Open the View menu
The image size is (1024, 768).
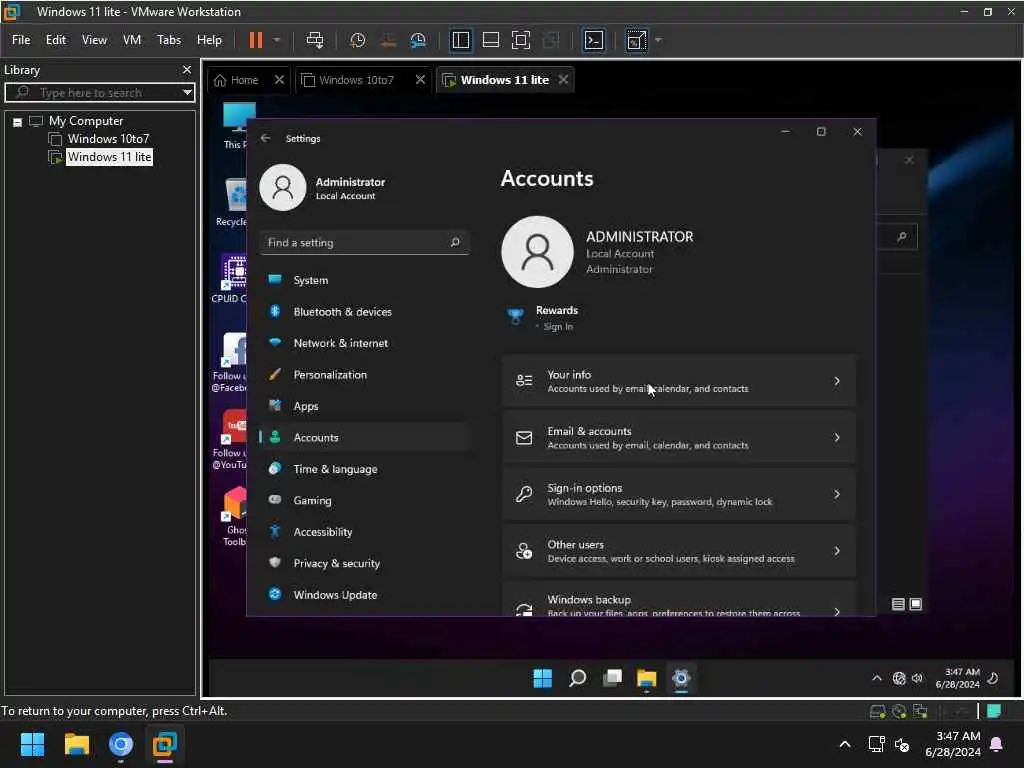click(x=94, y=40)
